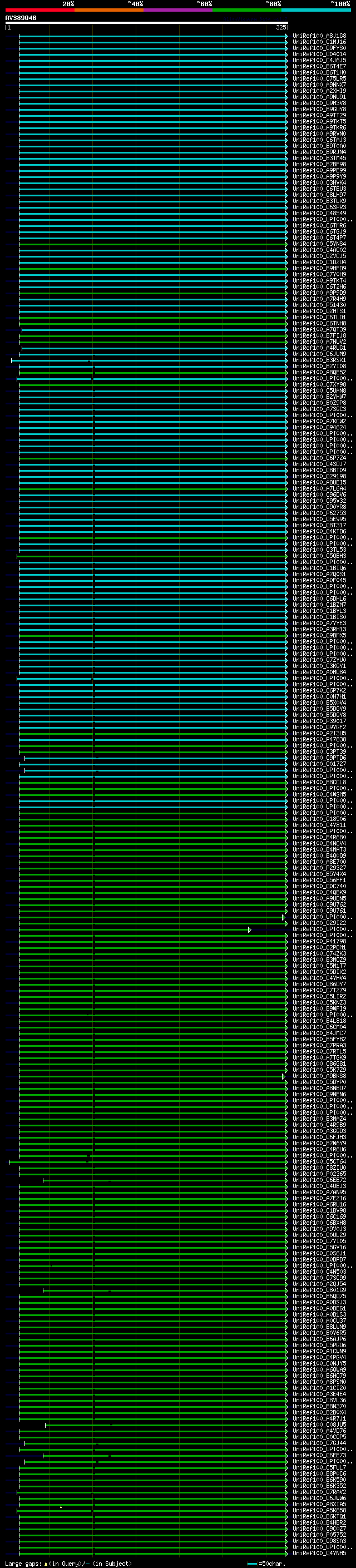
Task: Select the UniRef100_Q0UL29 label
Action: click(319, 1235)
